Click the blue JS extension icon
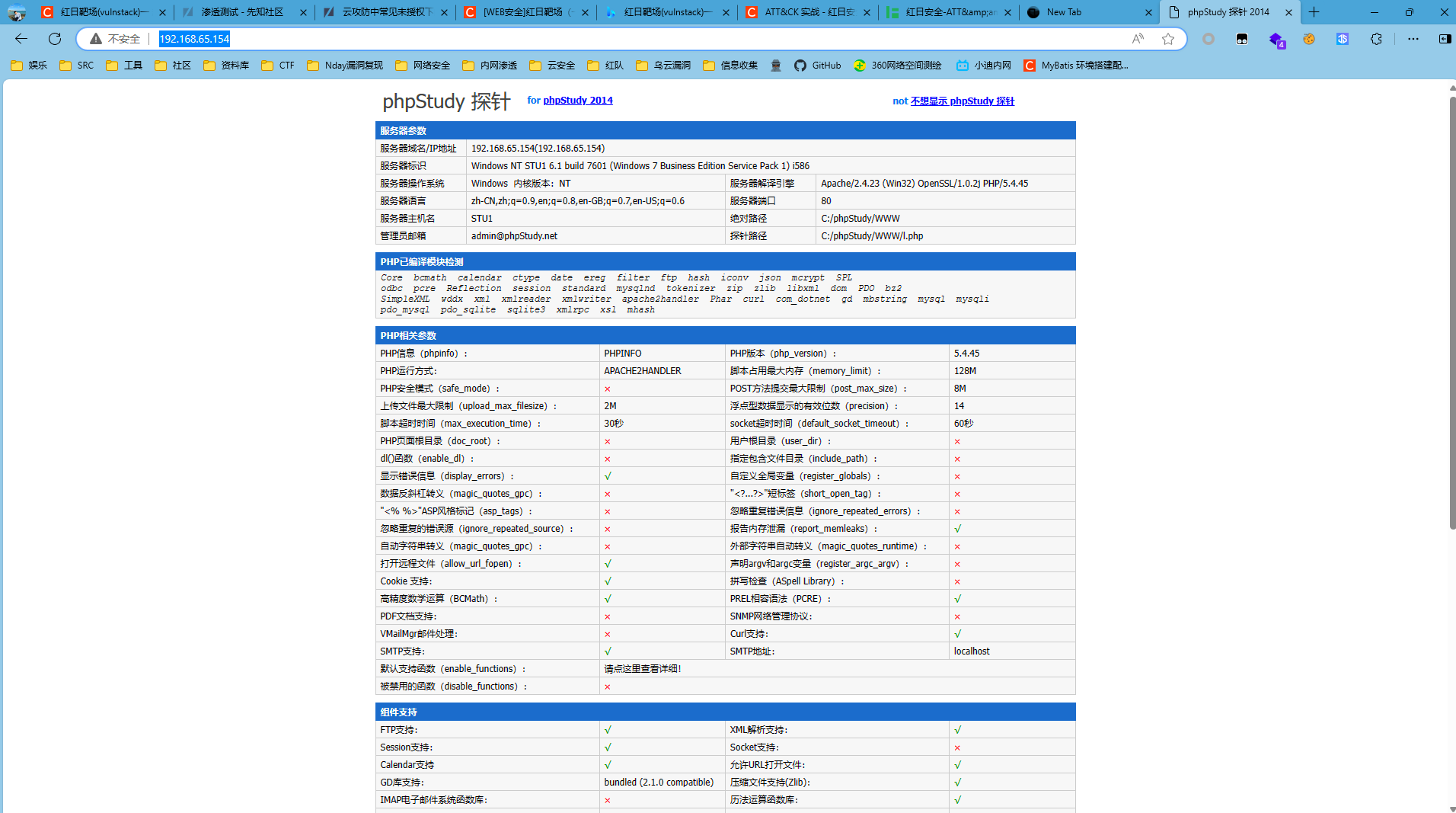Image resolution: width=1456 pixels, height=813 pixels. point(1343,39)
